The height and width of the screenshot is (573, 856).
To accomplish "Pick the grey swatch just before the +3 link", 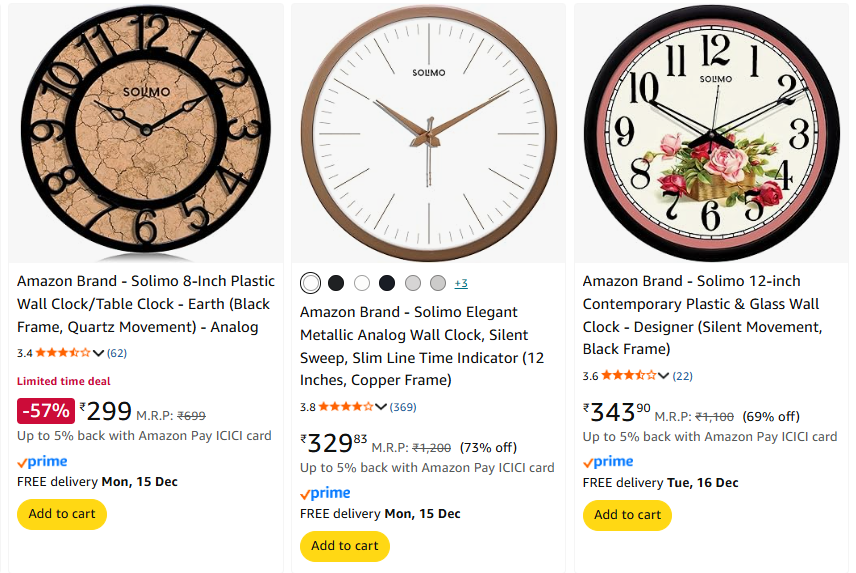I will (438, 283).
